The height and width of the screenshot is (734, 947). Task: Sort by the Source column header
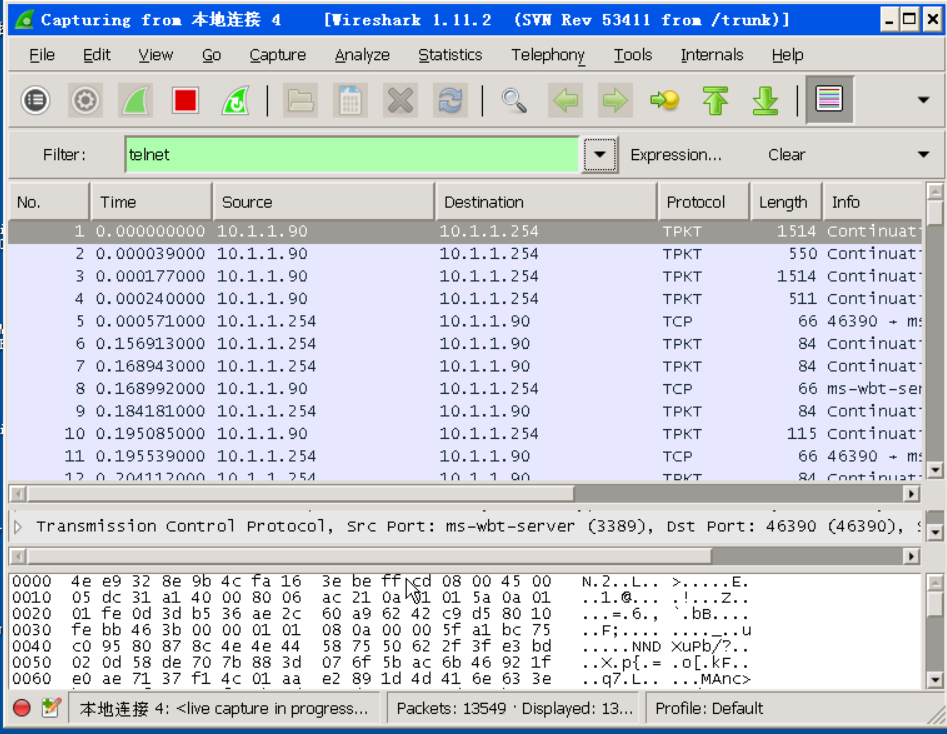pyautogui.click(x=324, y=202)
